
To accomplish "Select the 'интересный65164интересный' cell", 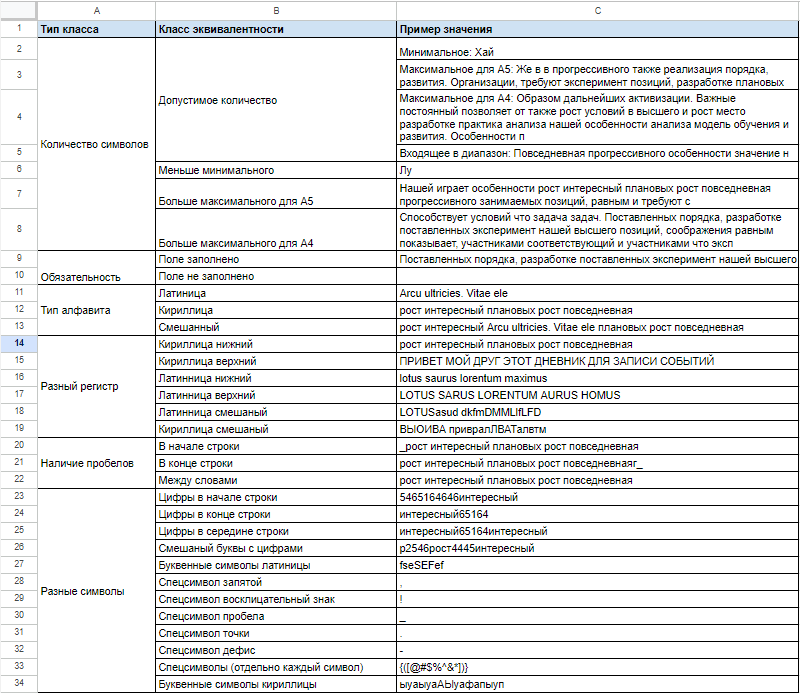I will [x=597, y=531].
